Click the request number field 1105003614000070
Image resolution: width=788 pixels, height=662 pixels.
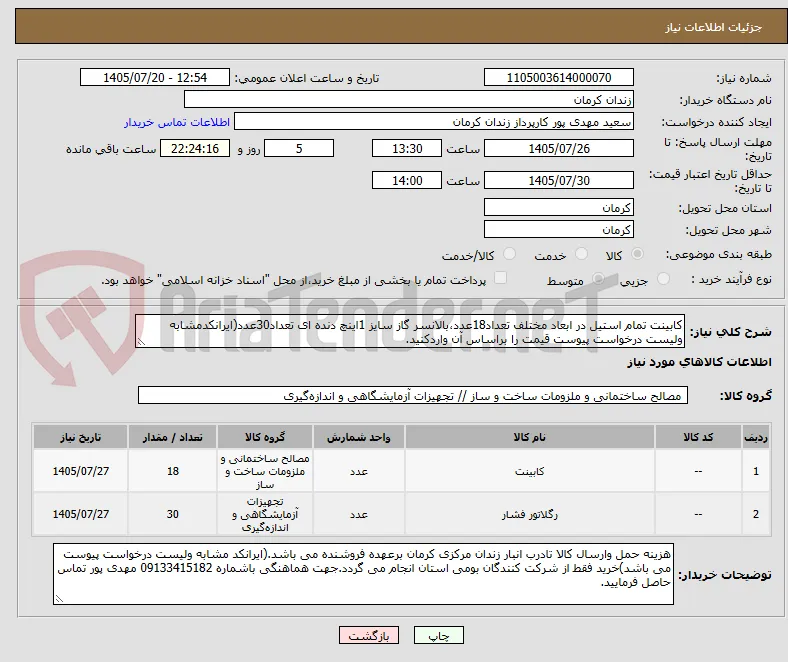pyautogui.click(x=558, y=77)
